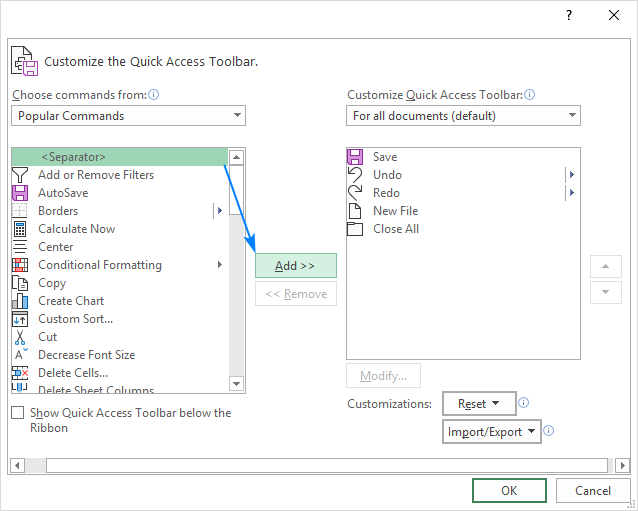
Task: Select the Calculate Now calculator icon
Action: 20,229
